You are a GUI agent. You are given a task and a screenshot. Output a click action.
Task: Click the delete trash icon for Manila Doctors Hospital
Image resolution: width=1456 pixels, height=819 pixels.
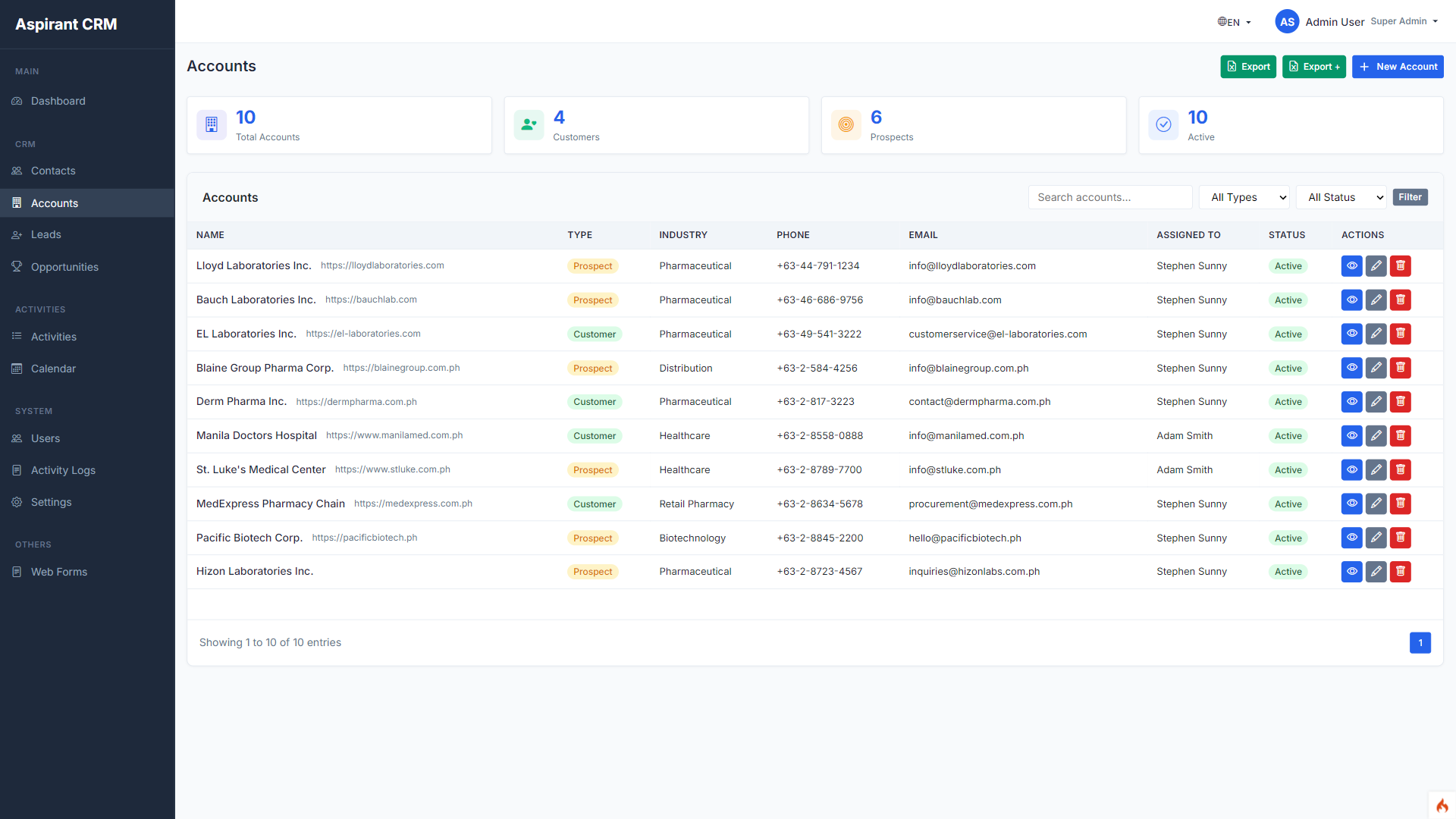coord(1400,436)
